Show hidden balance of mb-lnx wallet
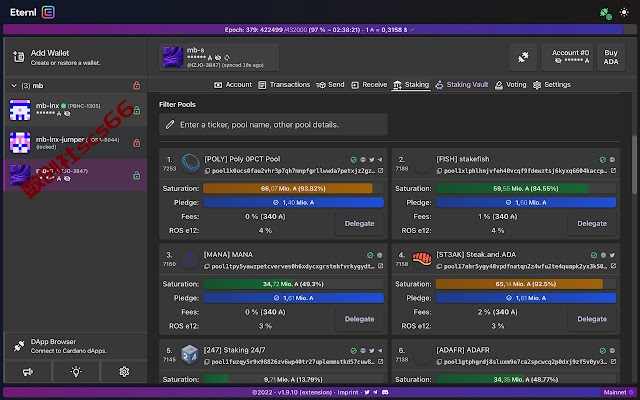640x400 pixels. pos(67,114)
